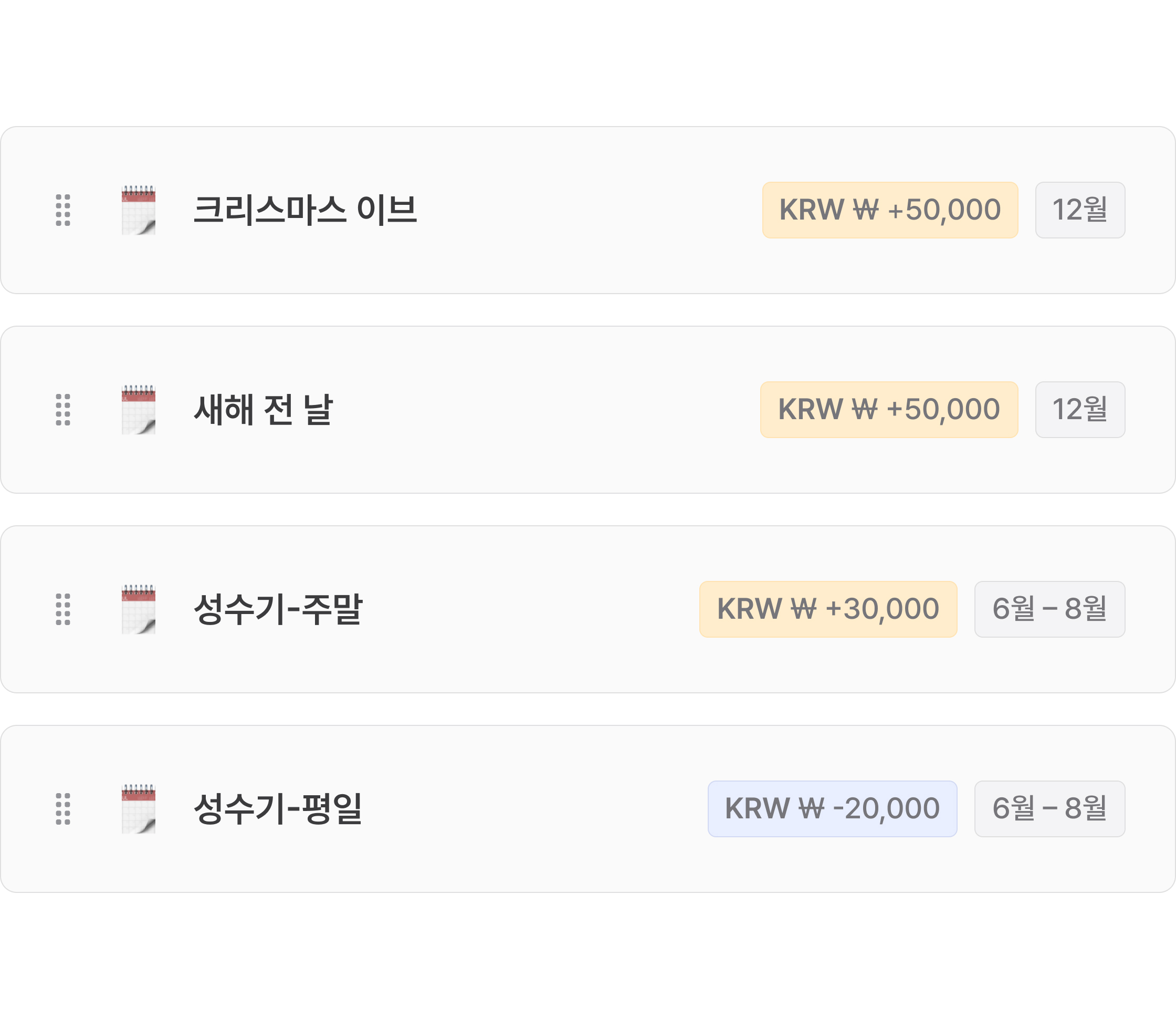Screen dimensions: 1176x1019
Task: Click the blue KRW ₩ -20,000 badge
Action: click(832, 808)
